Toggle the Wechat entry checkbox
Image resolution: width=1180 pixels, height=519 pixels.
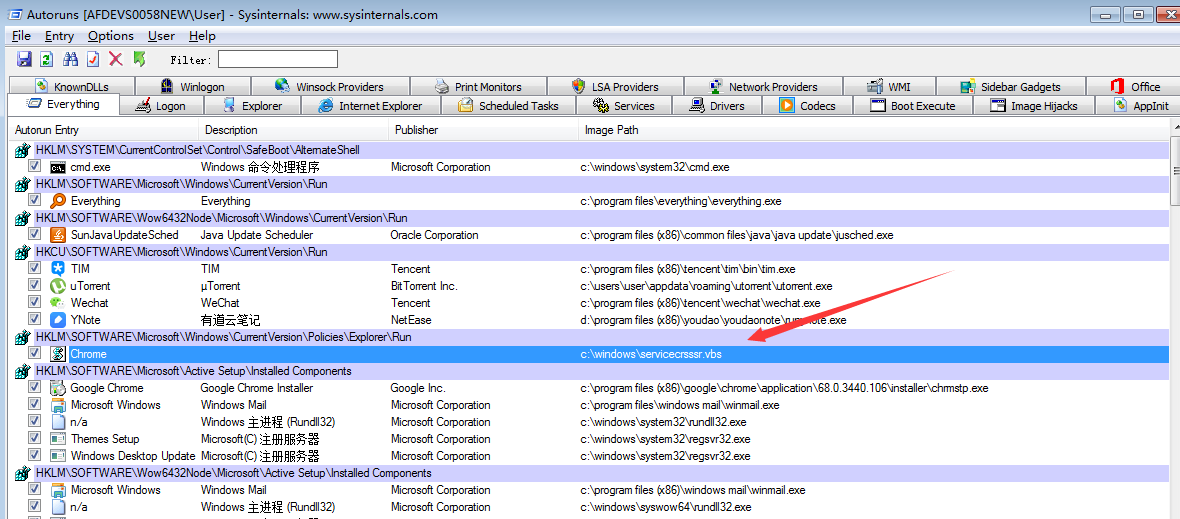(34, 302)
